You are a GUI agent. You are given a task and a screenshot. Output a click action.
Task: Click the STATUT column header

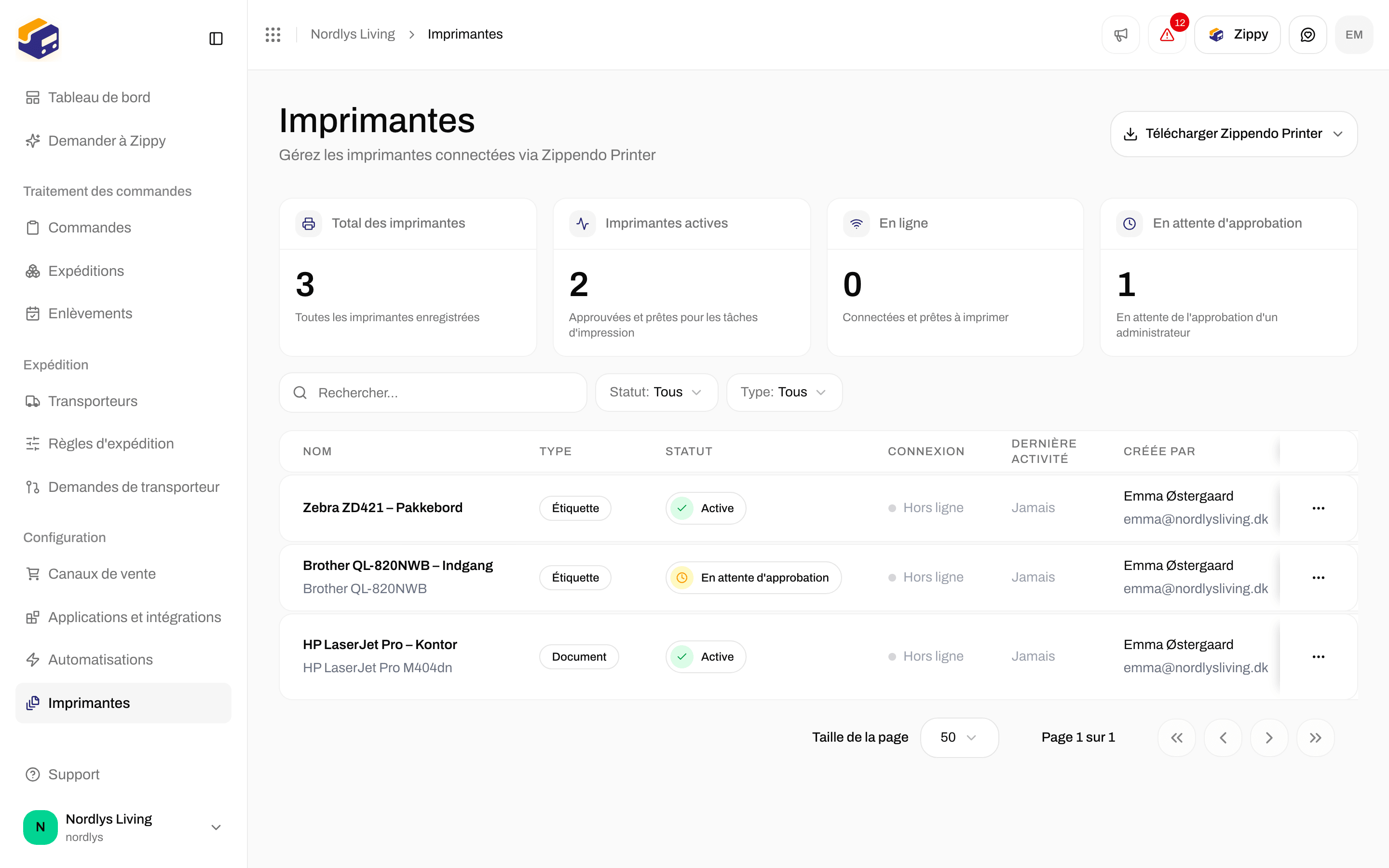pyautogui.click(x=689, y=451)
